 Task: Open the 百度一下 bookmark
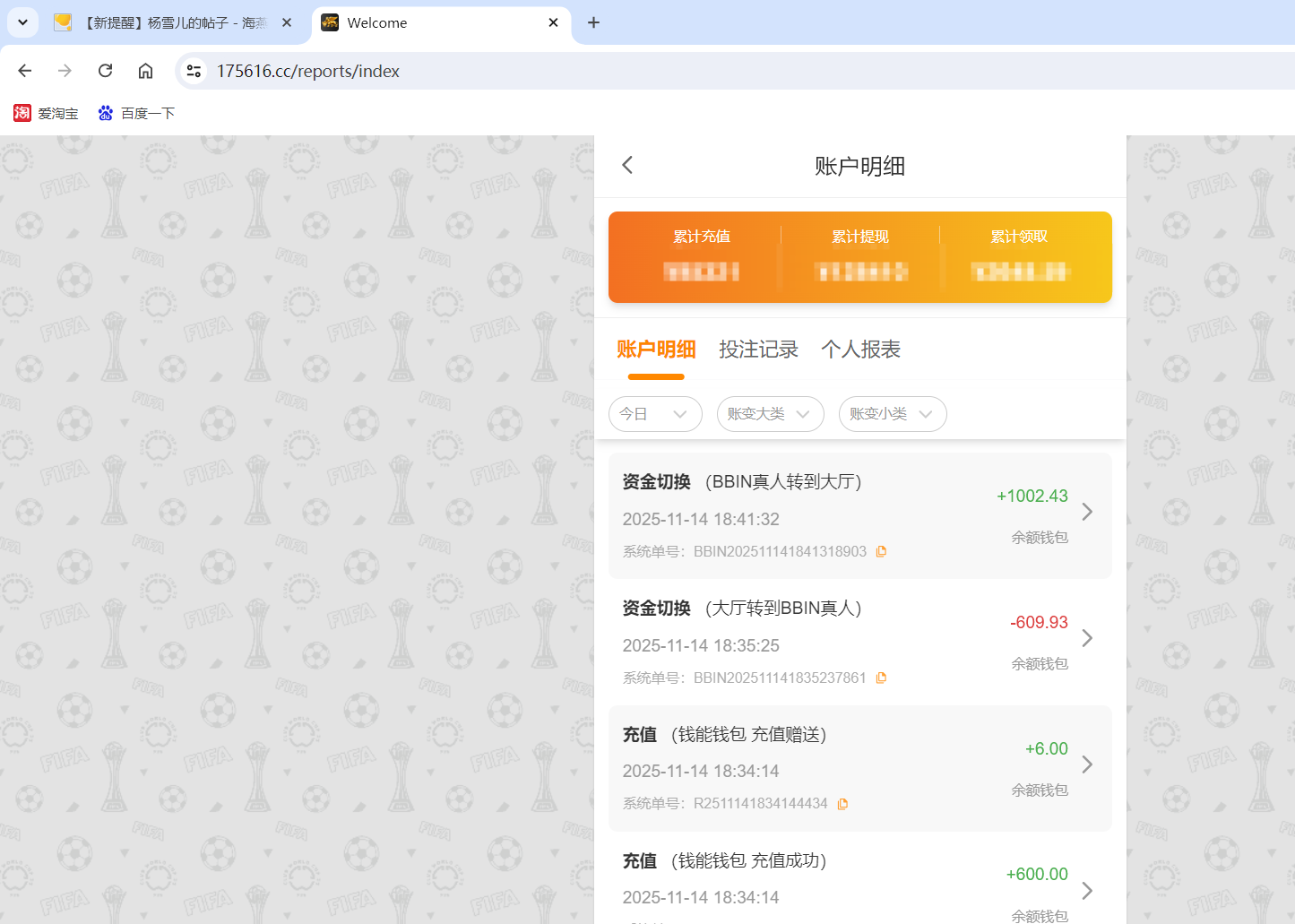(135, 113)
